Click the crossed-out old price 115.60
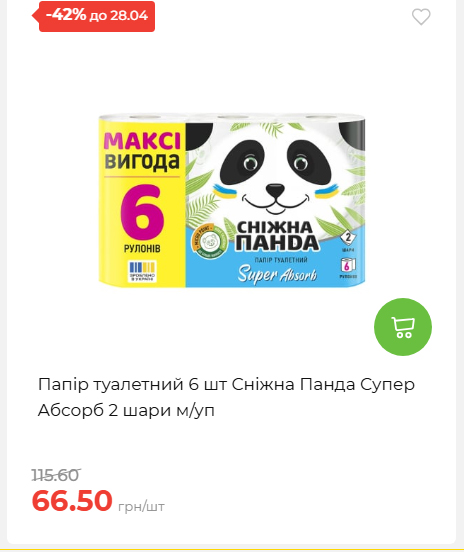Screen dimensions: 464x552 point(56,475)
